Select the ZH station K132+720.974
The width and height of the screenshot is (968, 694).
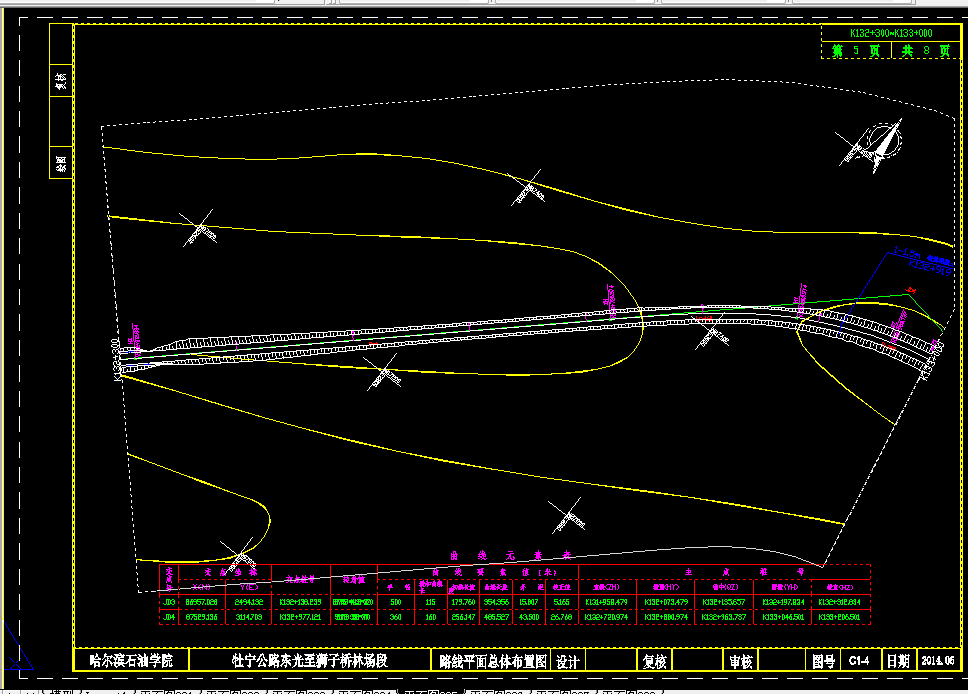pyautogui.click(x=606, y=617)
